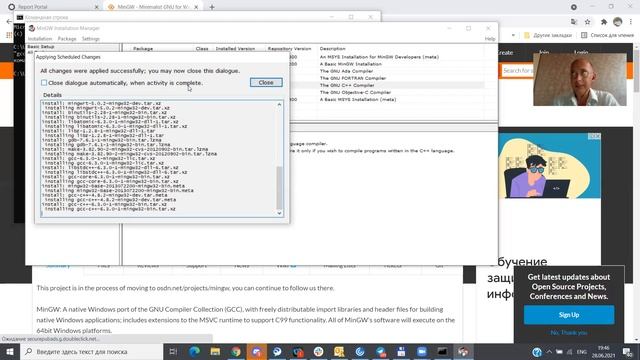Open the notification center icon
This screenshot has height=360, width=640.
tap(627, 352)
